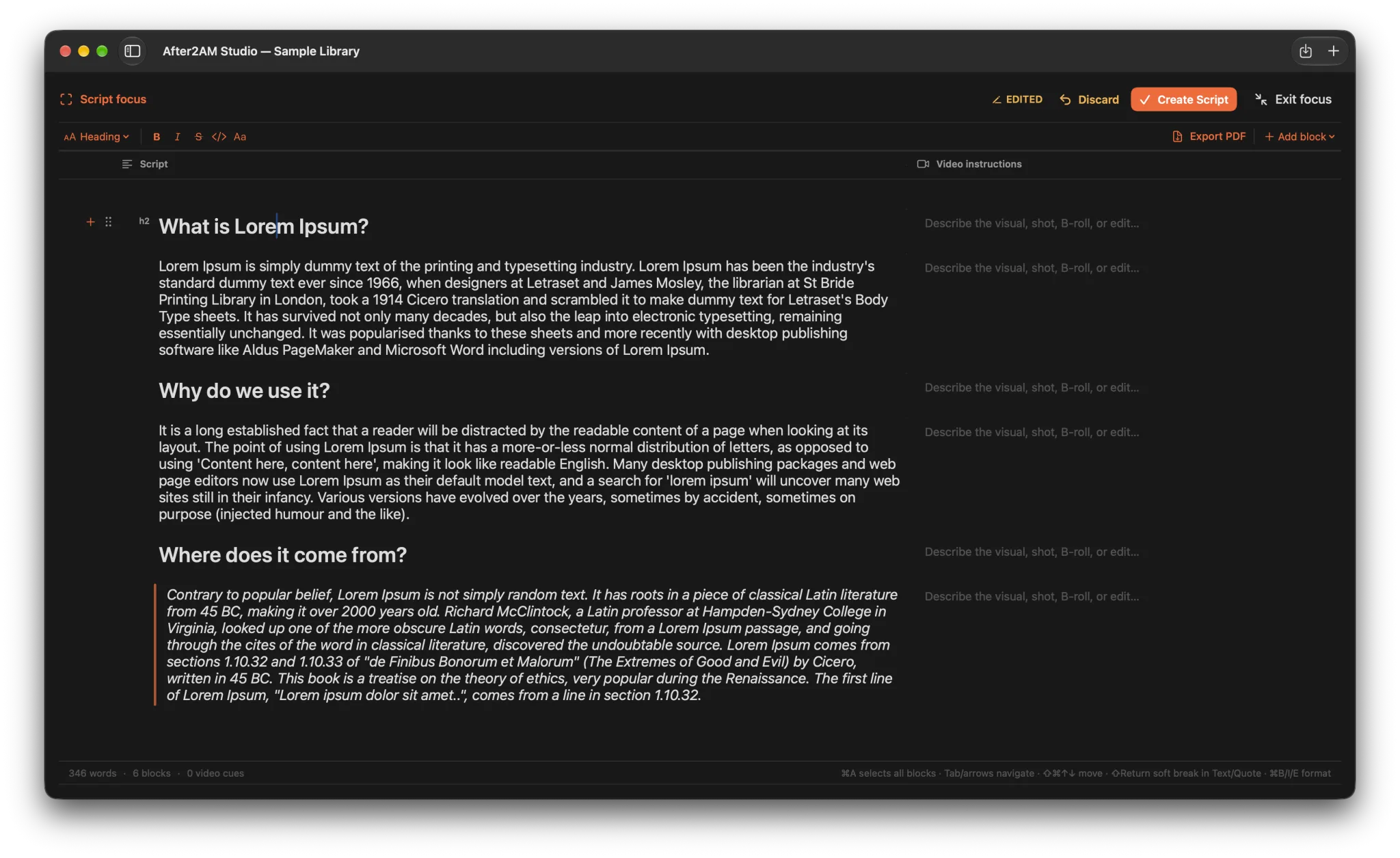Image resolution: width=1400 pixels, height=858 pixels.
Task: Click the paragraph starting 'It is a long established'
Action: (x=528, y=472)
